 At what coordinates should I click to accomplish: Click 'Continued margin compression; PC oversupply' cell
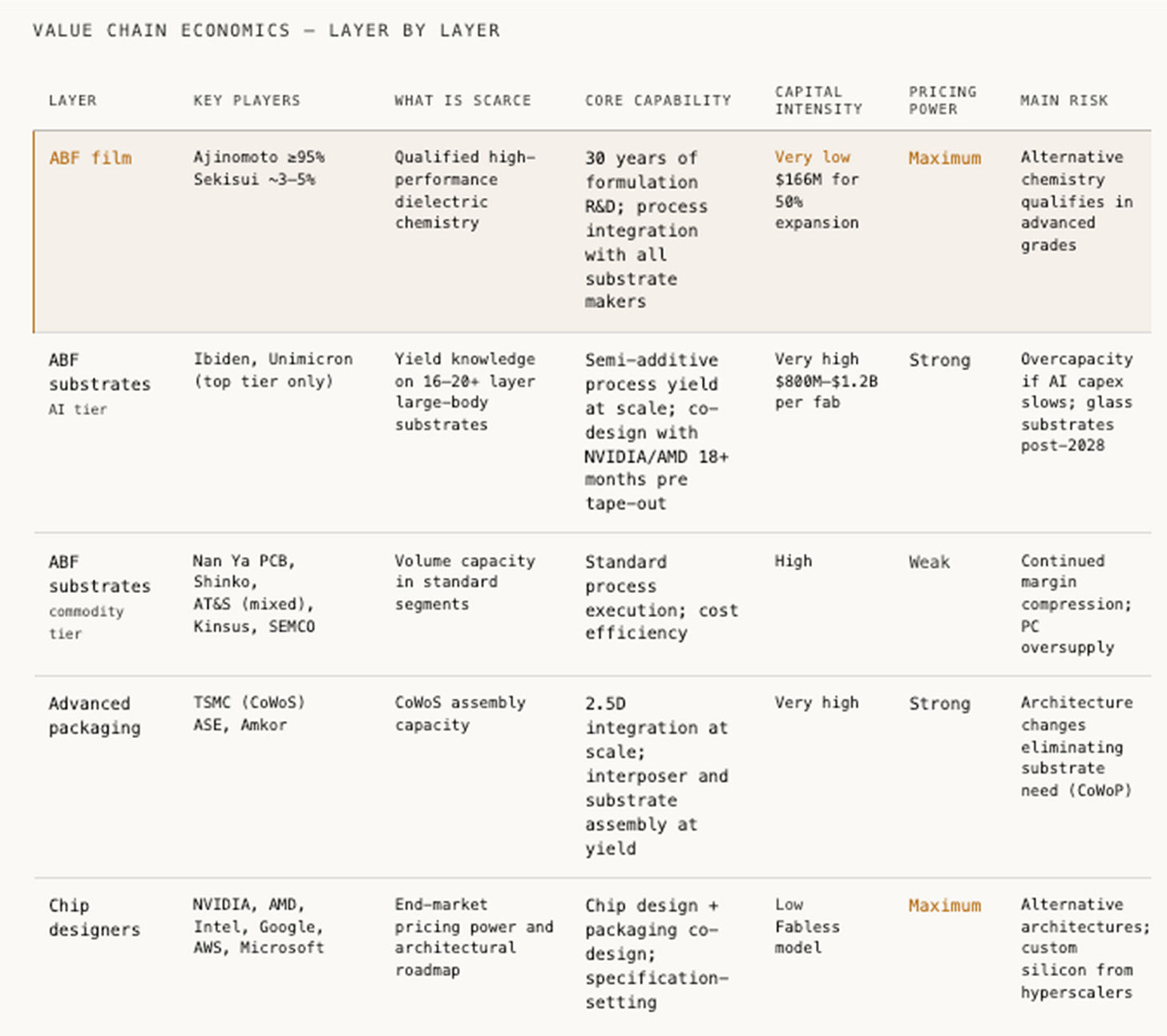(x=1076, y=604)
